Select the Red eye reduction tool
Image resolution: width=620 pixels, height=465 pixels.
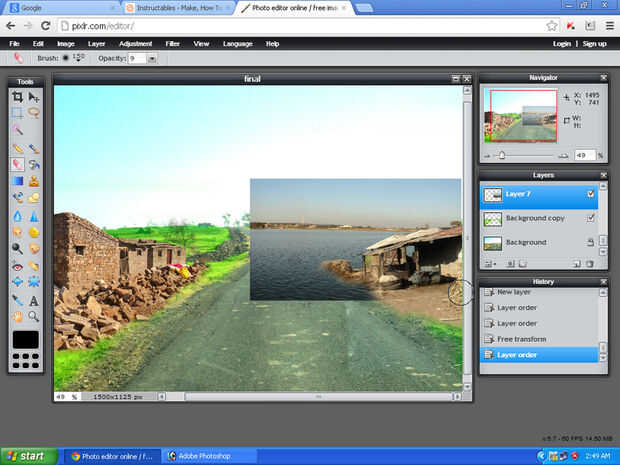[17, 267]
